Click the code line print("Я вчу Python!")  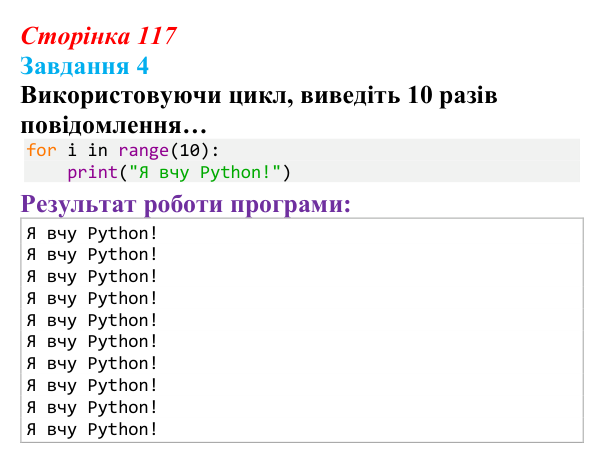tap(179, 172)
